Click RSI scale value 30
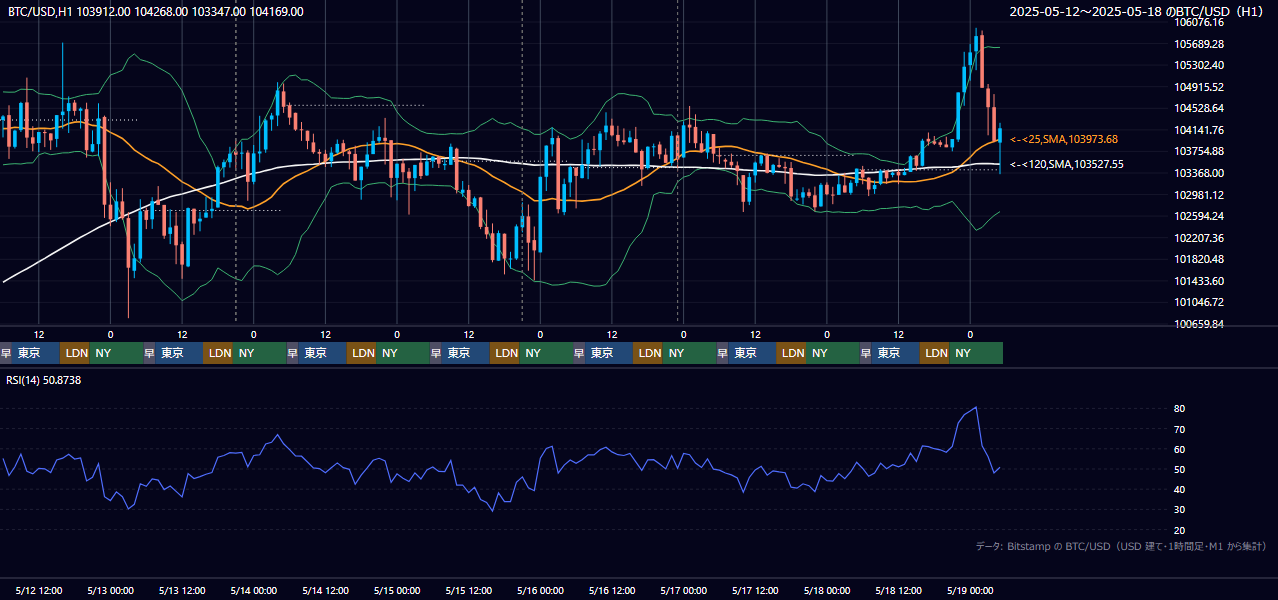Screen dimensions: 1278x600 [x=1180, y=510]
